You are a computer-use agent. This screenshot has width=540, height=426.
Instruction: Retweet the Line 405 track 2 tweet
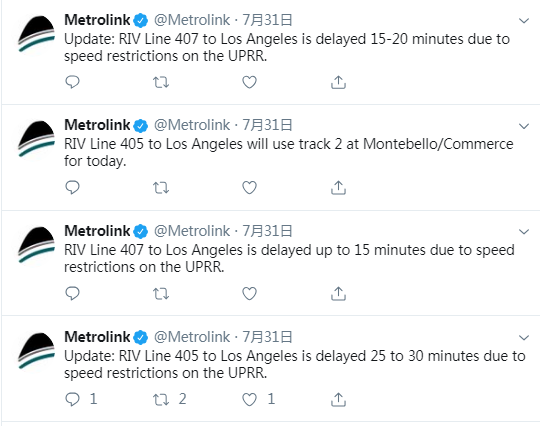click(161, 188)
